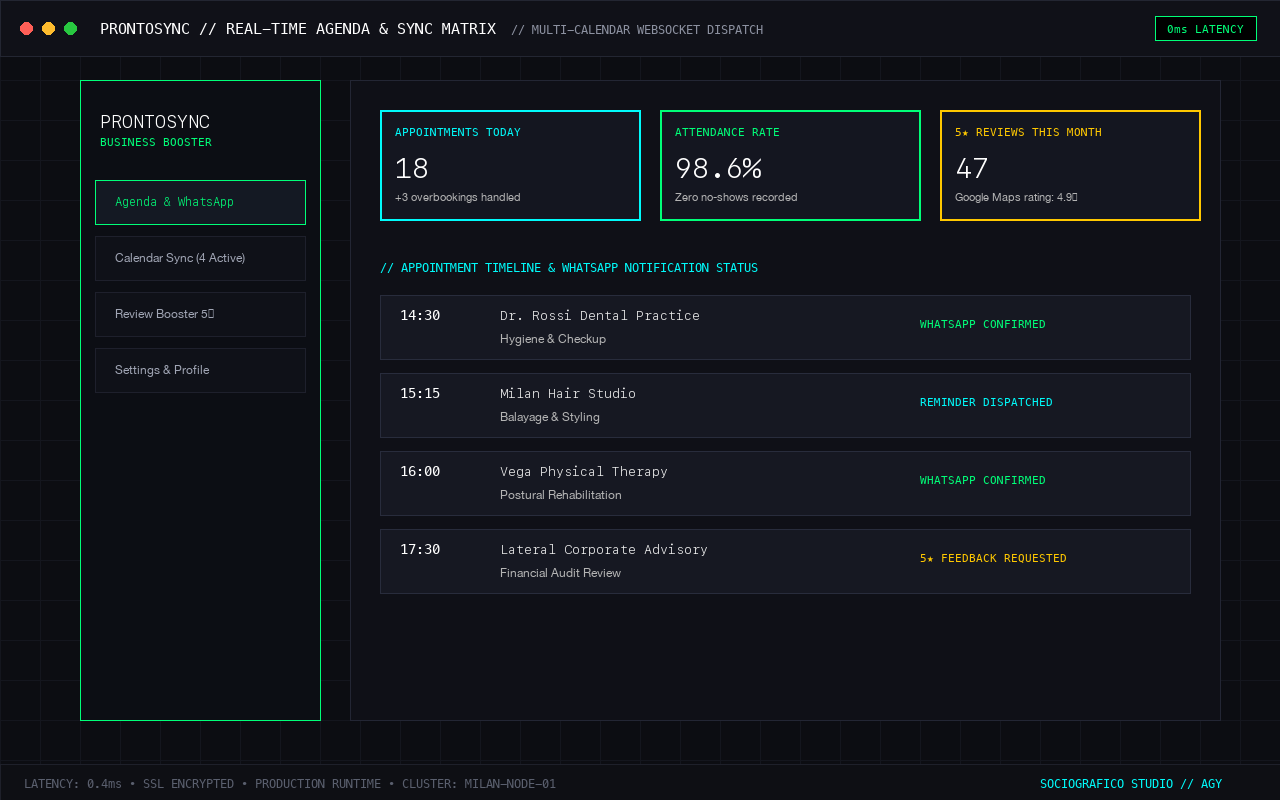
Task: Click the REMINDER DISPATCHED status
Action: tap(986, 402)
